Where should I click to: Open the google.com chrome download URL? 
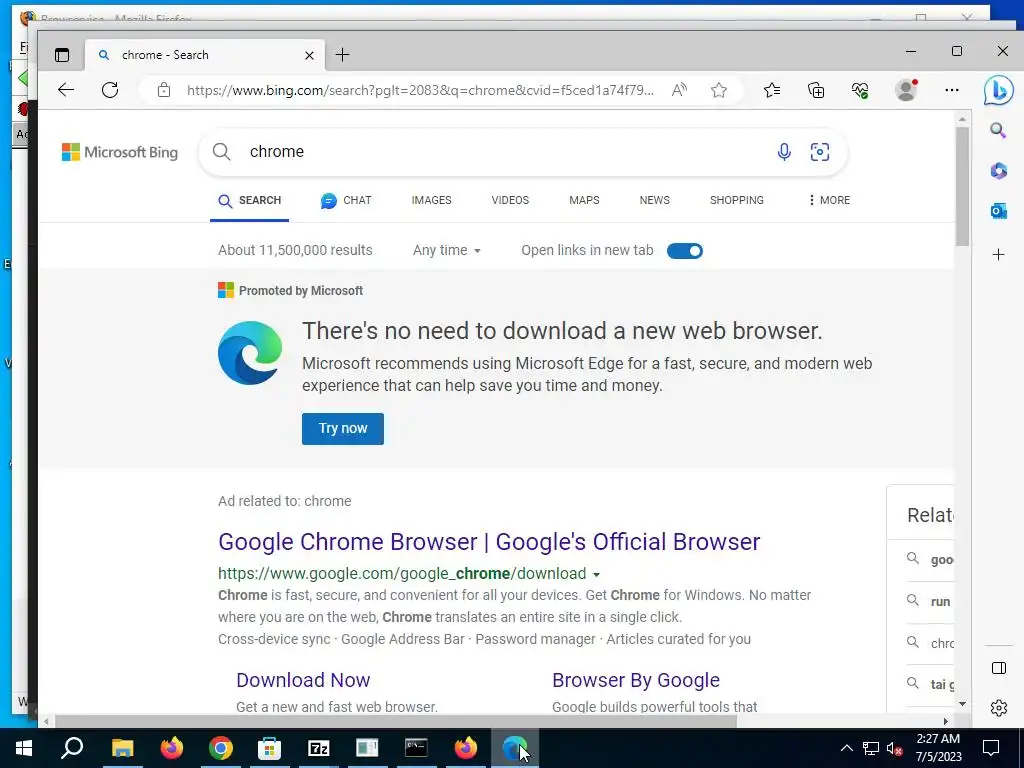pos(402,573)
